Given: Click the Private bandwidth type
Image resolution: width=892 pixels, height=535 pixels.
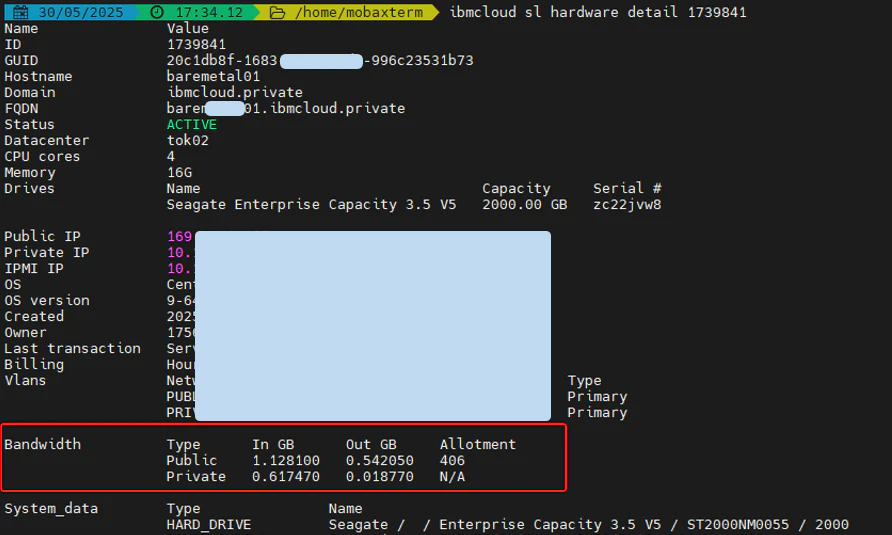Looking at the screenshot, I should (x=196, y=476).
